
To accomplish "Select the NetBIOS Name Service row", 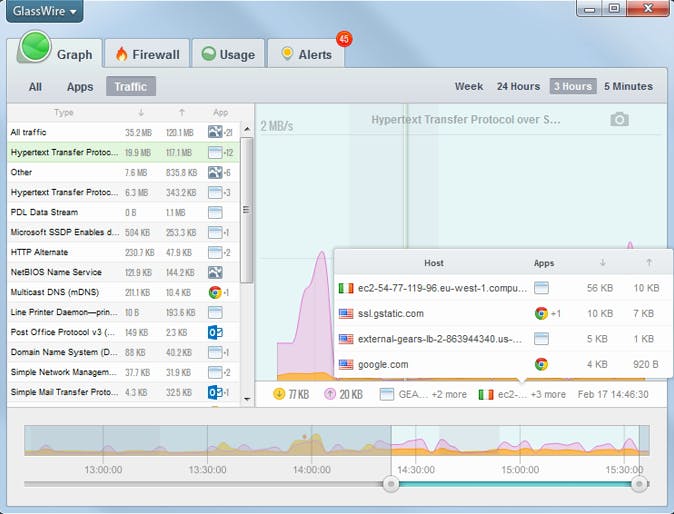I will pos(123,272).
